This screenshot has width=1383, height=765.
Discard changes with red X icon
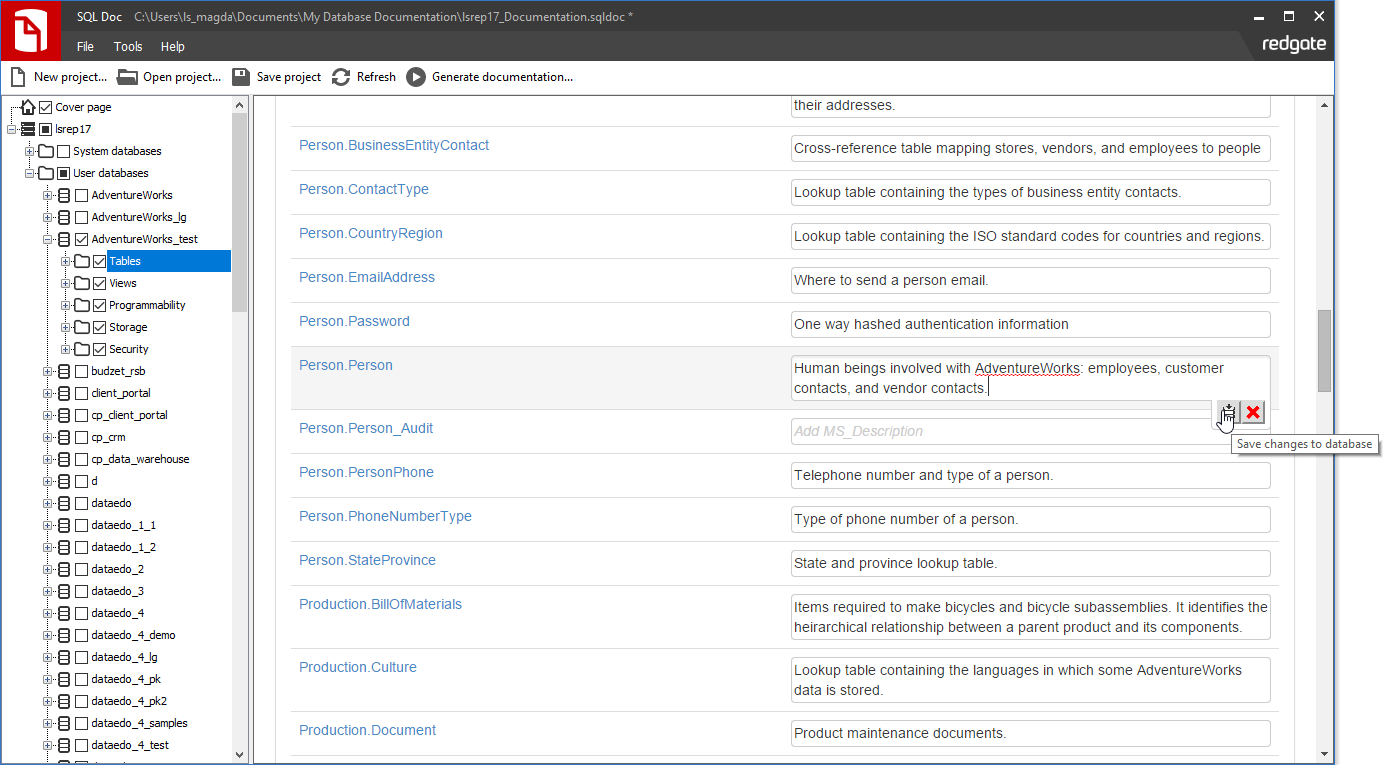click(1253, 412)
